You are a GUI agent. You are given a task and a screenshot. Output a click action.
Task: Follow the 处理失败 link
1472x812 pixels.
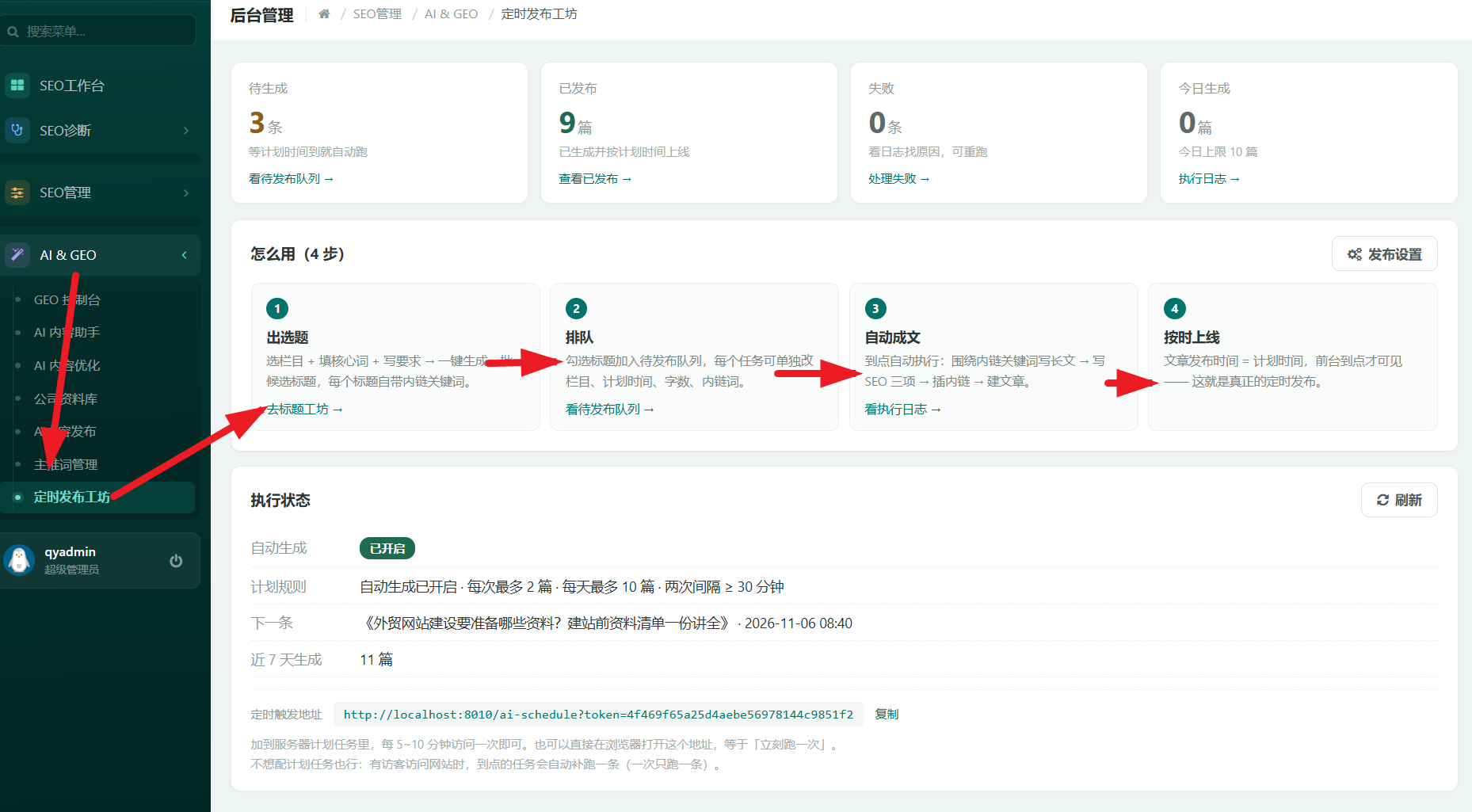click(x=898, y=178)
